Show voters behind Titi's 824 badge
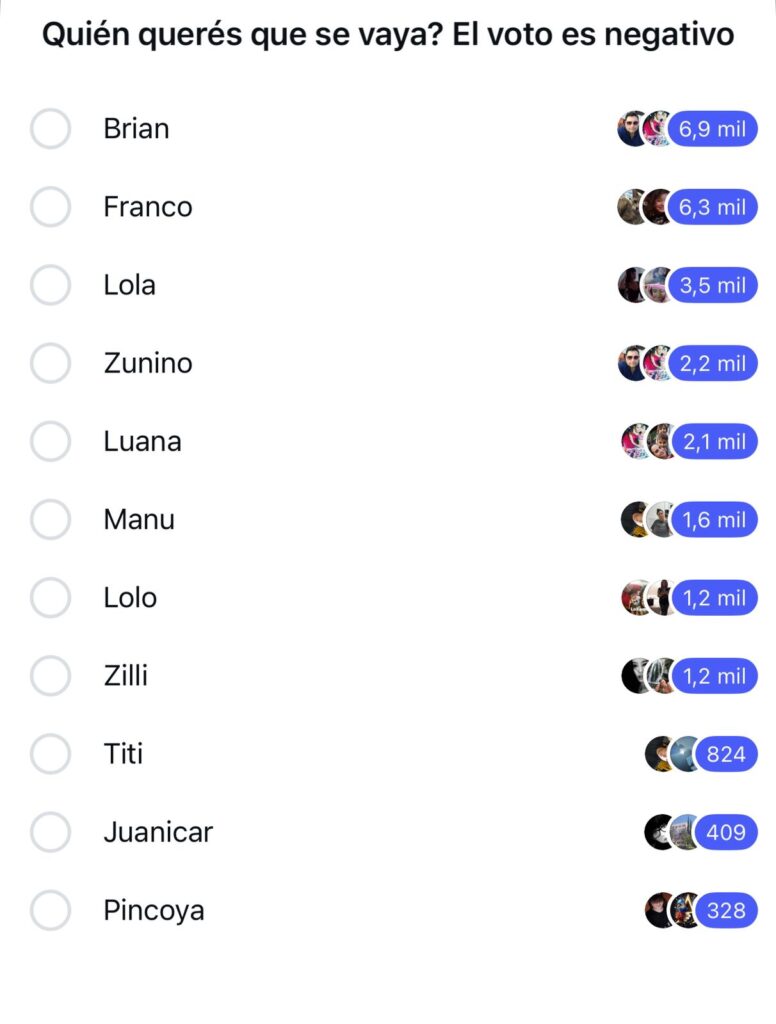Viewport: 776px width, 1024px height. pos(726,754)
